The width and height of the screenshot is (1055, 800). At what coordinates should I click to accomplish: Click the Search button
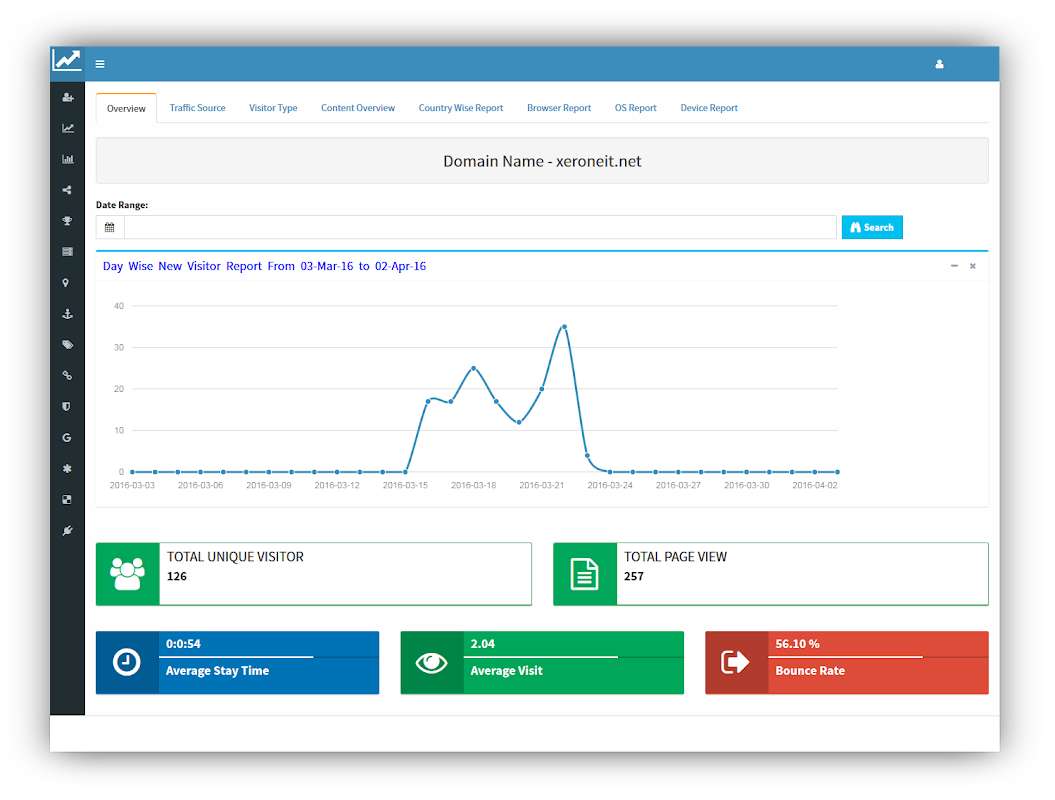[872, 227]
